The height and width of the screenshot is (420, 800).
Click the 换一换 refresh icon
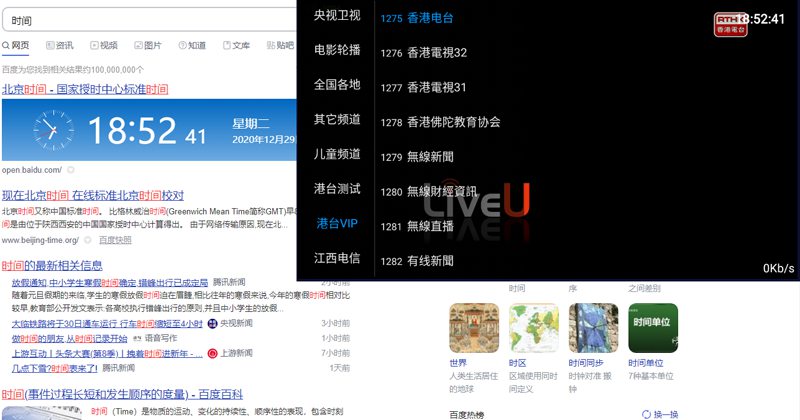click(646, 414)
